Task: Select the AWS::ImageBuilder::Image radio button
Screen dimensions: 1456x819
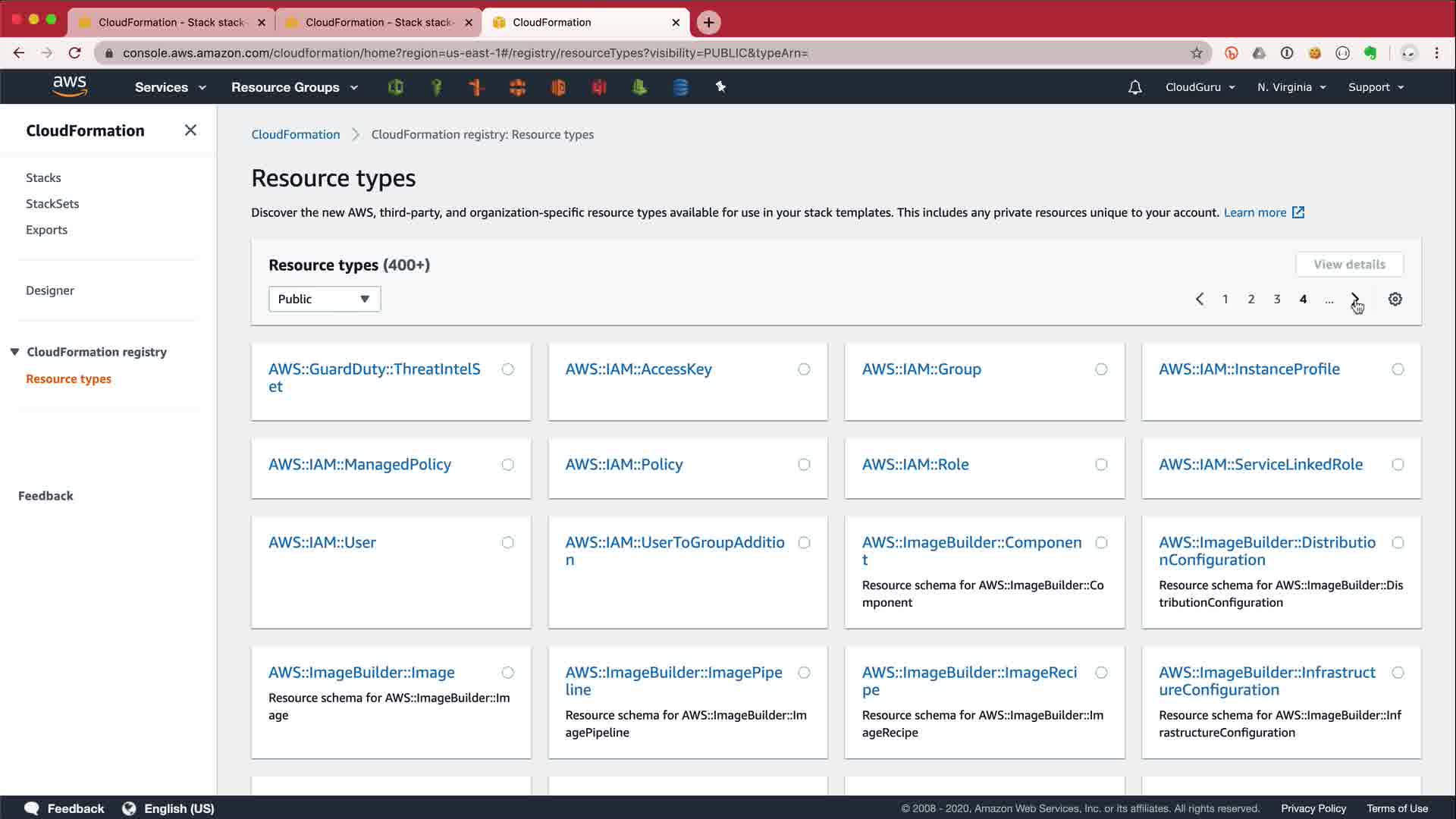Action: (507, 673)
